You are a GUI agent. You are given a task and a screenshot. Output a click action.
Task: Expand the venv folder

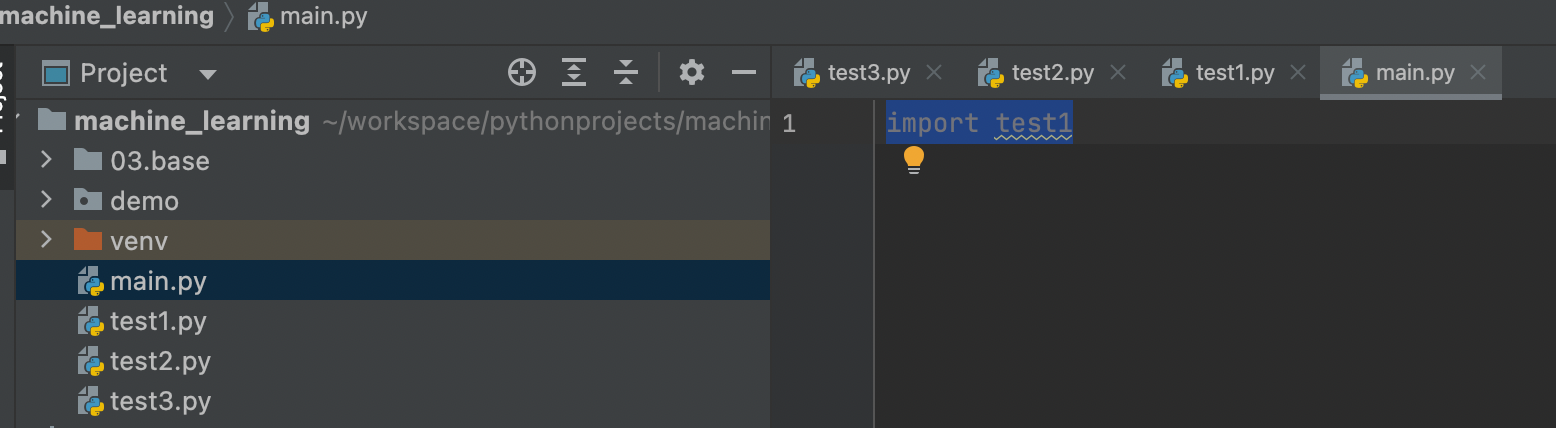pyautogui.click(x=46, y=240)
